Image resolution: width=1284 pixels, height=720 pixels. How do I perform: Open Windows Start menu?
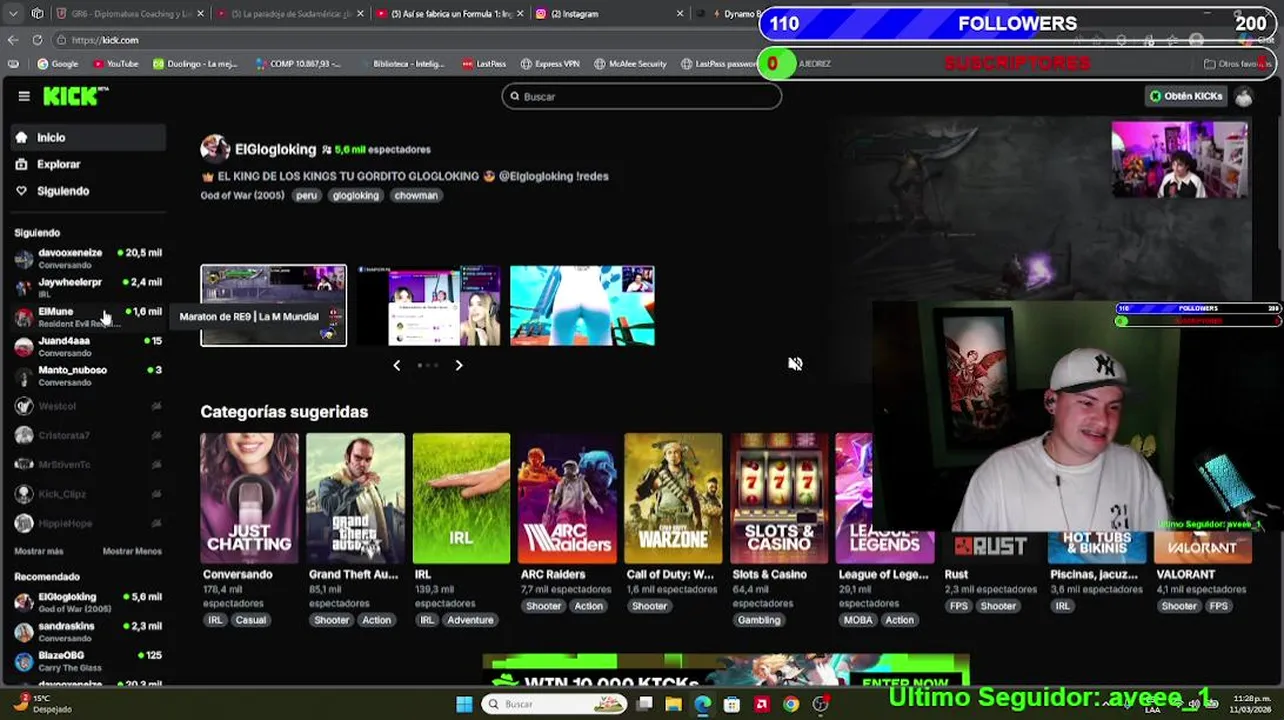point(464,704)
